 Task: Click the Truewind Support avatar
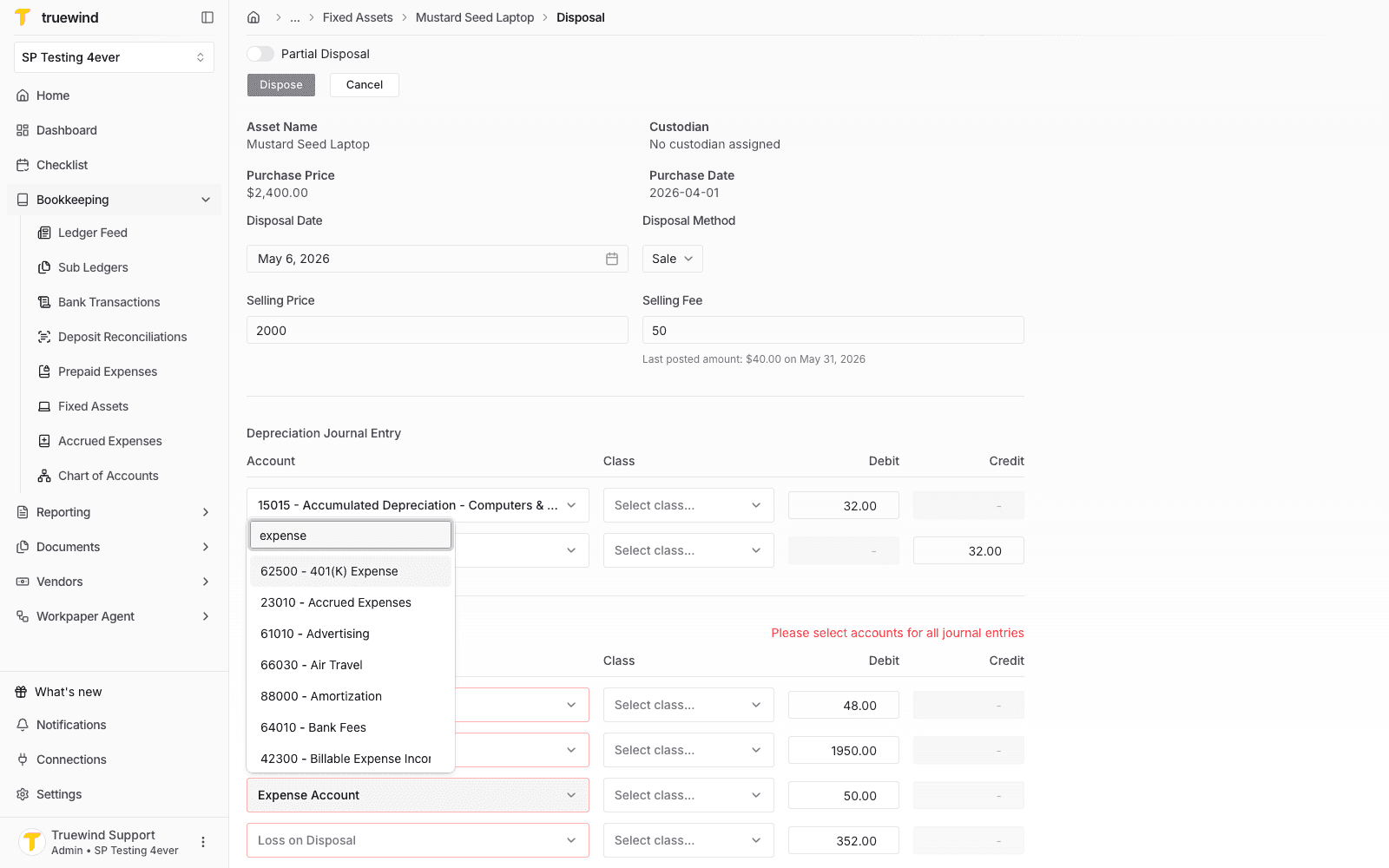32,842
